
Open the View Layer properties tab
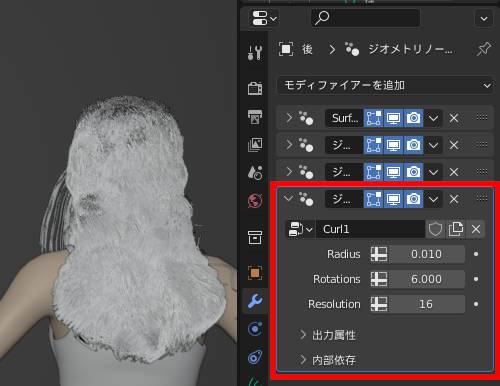255,145
